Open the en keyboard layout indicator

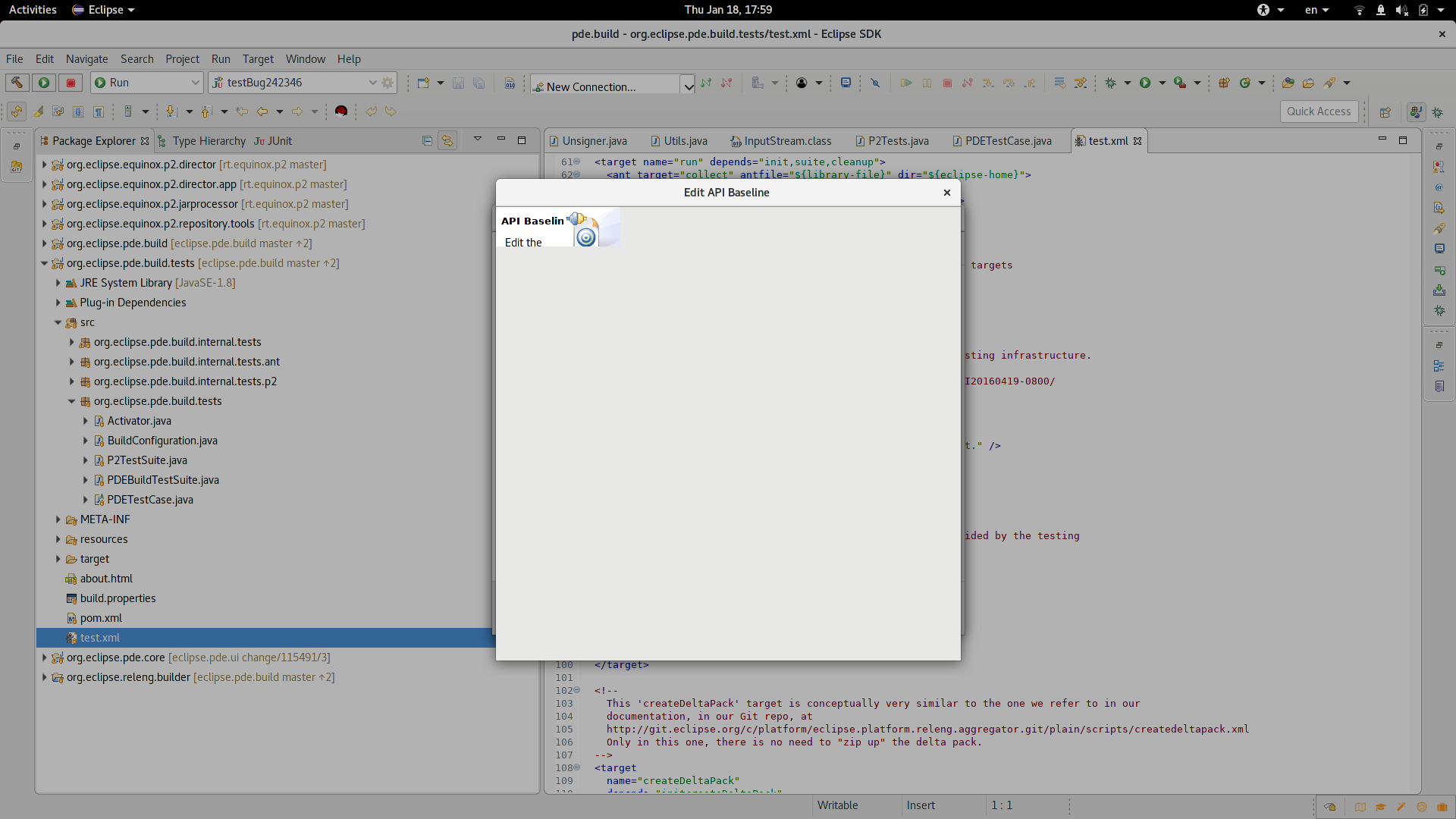pyautogui.click(x=1316, y=10)
